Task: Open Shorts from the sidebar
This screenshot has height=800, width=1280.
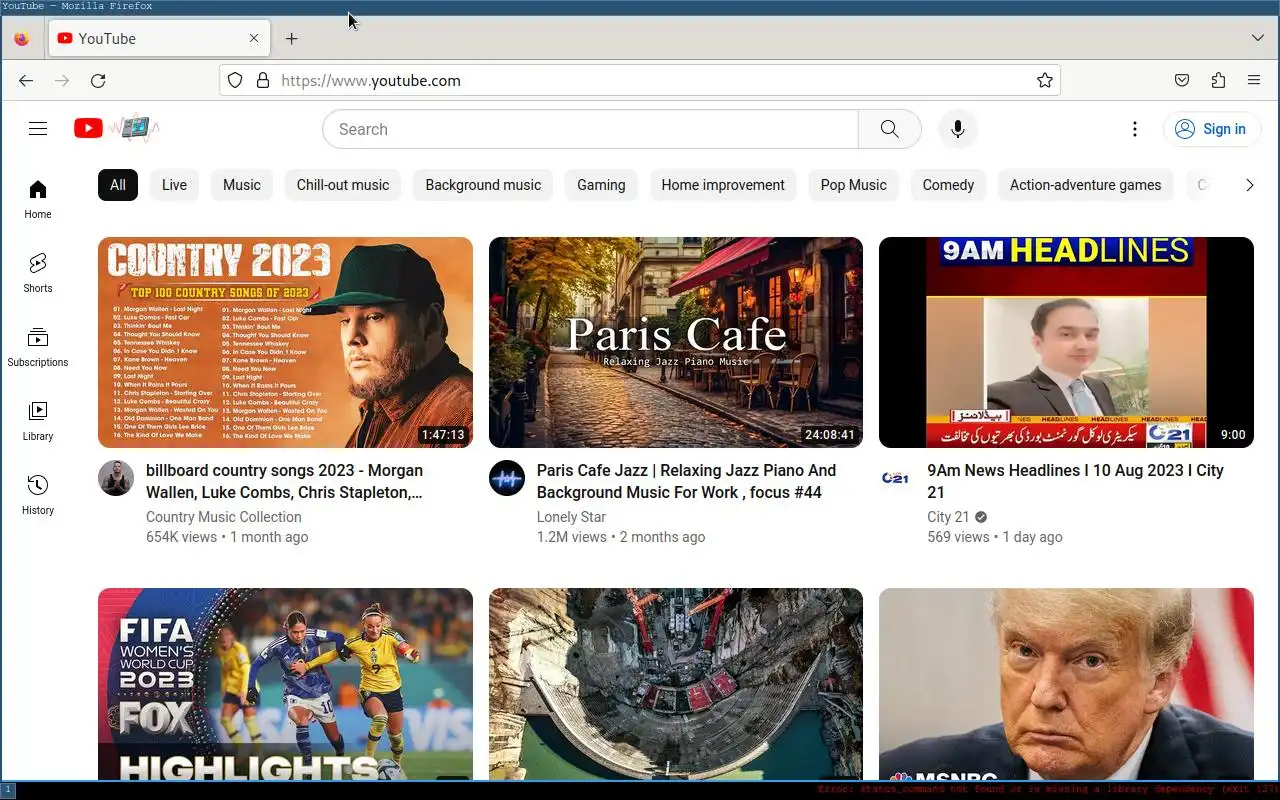Action: pyautogui.click(x=38, y=273)
